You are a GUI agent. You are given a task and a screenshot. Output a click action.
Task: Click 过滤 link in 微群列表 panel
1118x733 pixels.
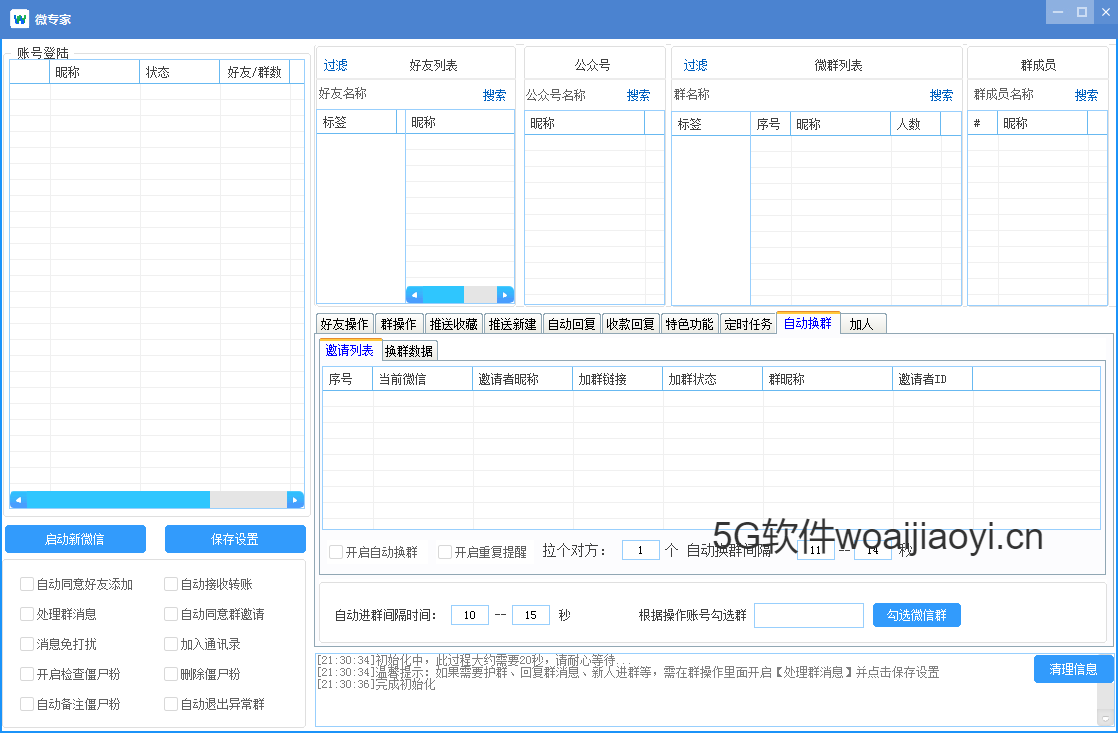click(696, 65)
